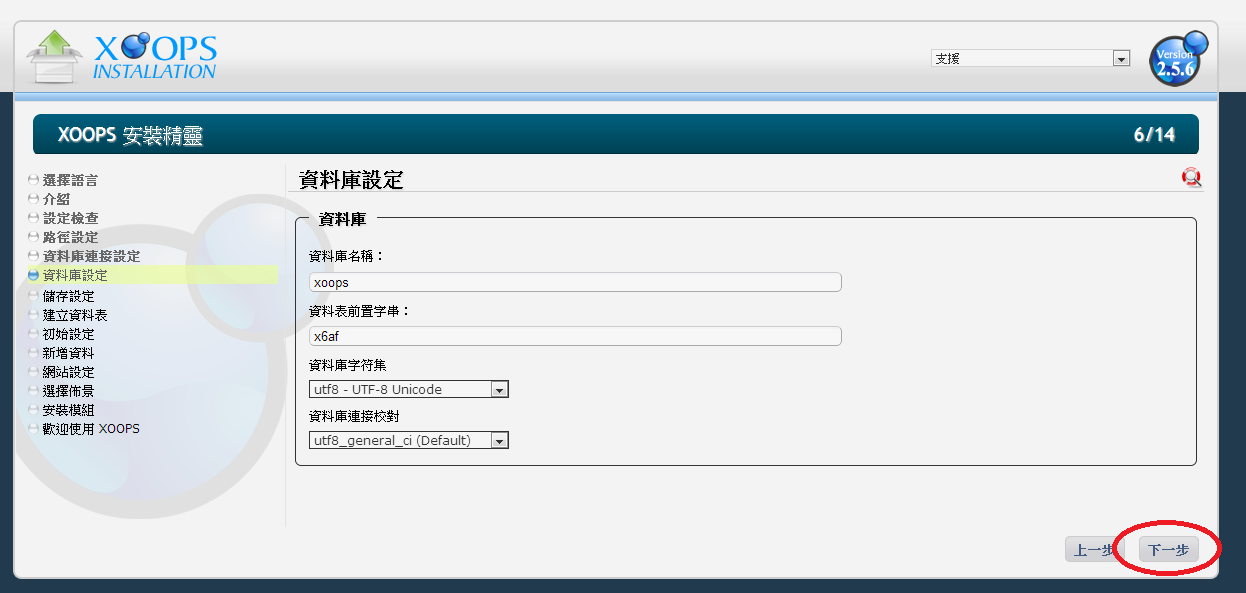Click the XOOPS 安裝精靈 title

point(130,135)
